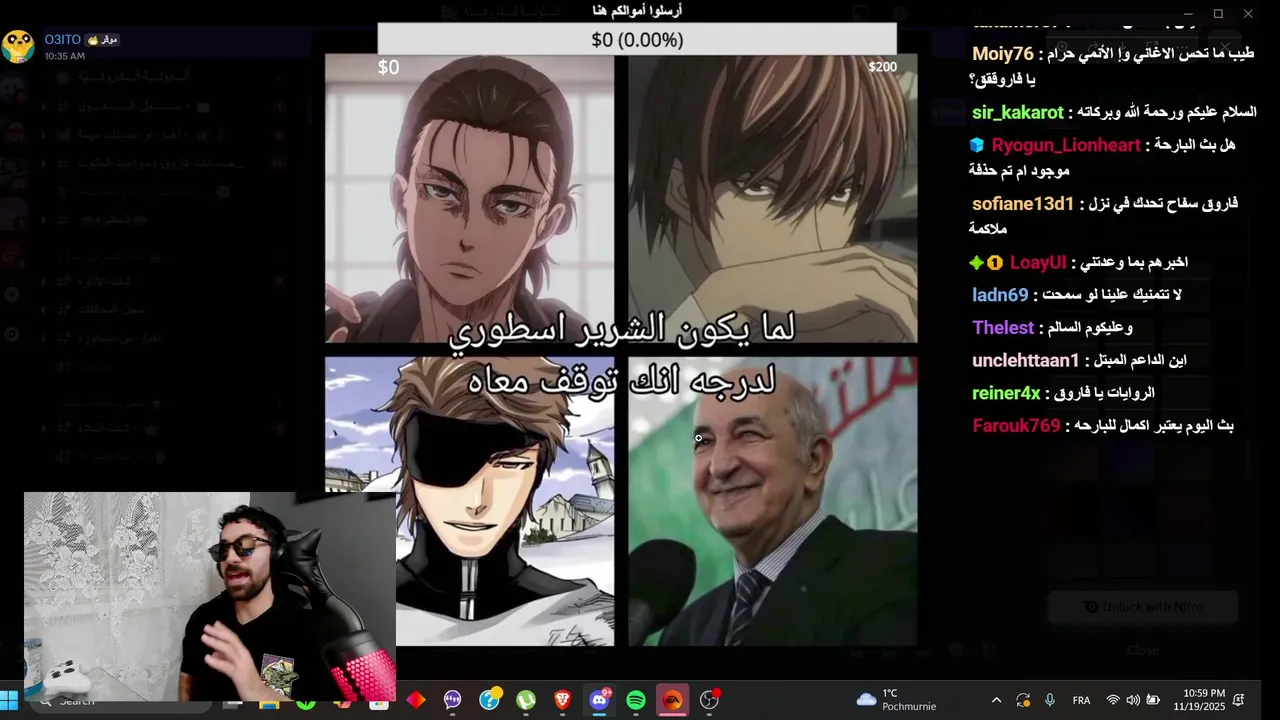Open the purple quote-bubble chat app icon

pyautogui.click(x=453, y=700)
